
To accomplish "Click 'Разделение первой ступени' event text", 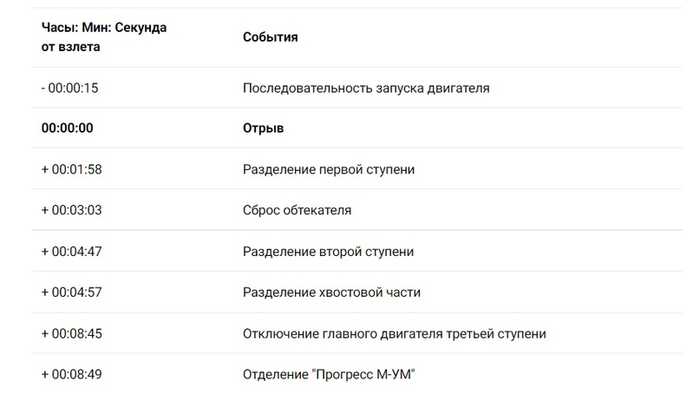I will (x=329, y=170).
